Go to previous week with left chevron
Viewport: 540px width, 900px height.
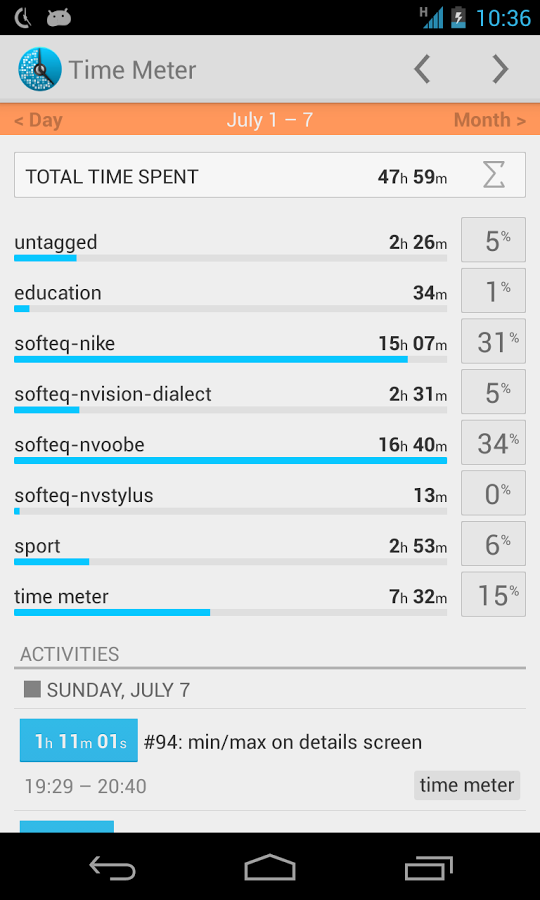tap(422, 69)
